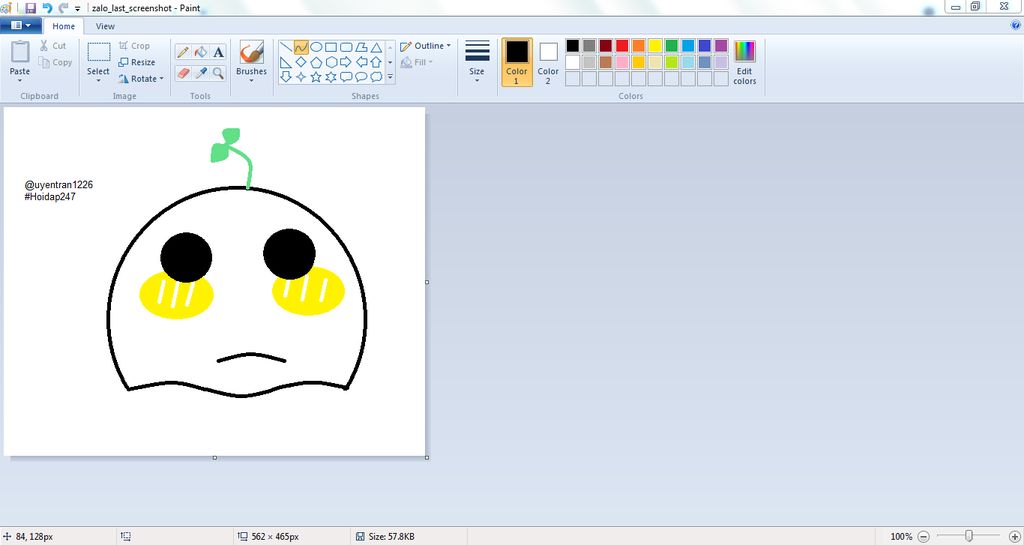The width and height of the screenshot is (1024, 545).
Task: Click the zoom in plus button
Action: (1014, 537)
